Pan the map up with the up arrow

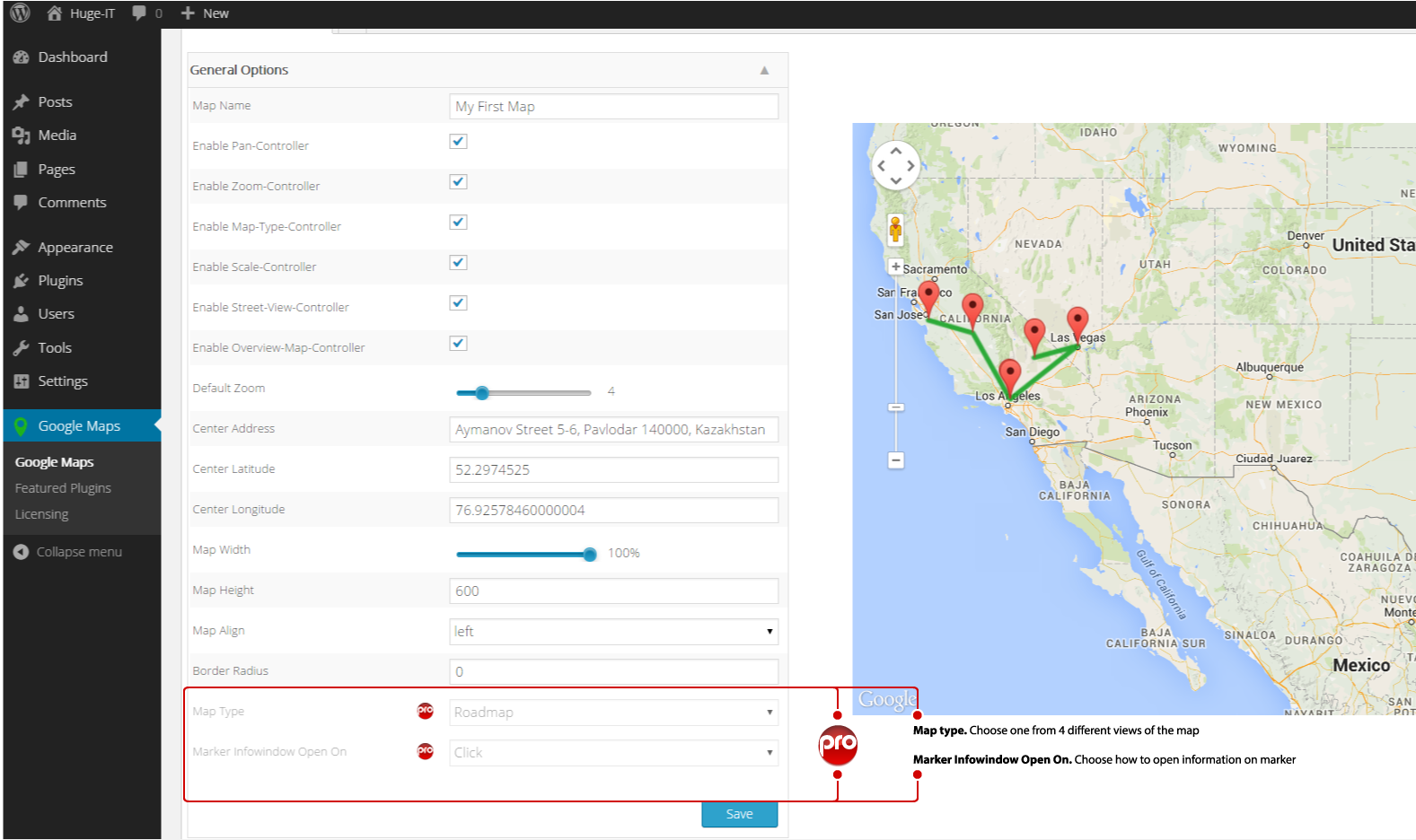point(896,151)
